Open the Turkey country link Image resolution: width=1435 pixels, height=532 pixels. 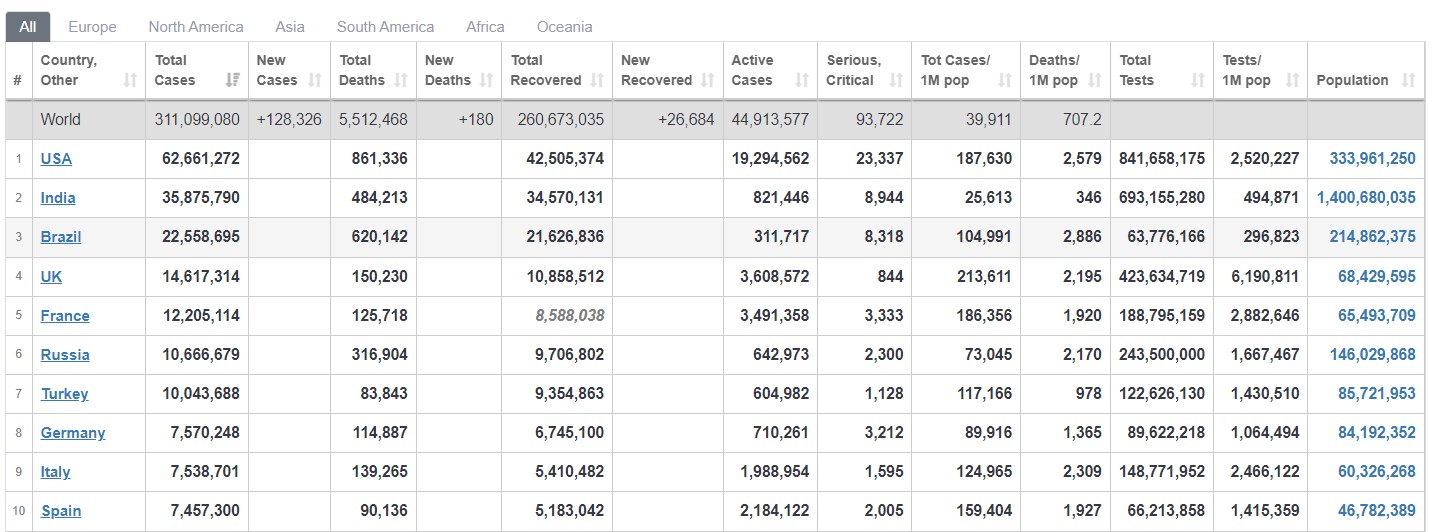tap(64, 393)
